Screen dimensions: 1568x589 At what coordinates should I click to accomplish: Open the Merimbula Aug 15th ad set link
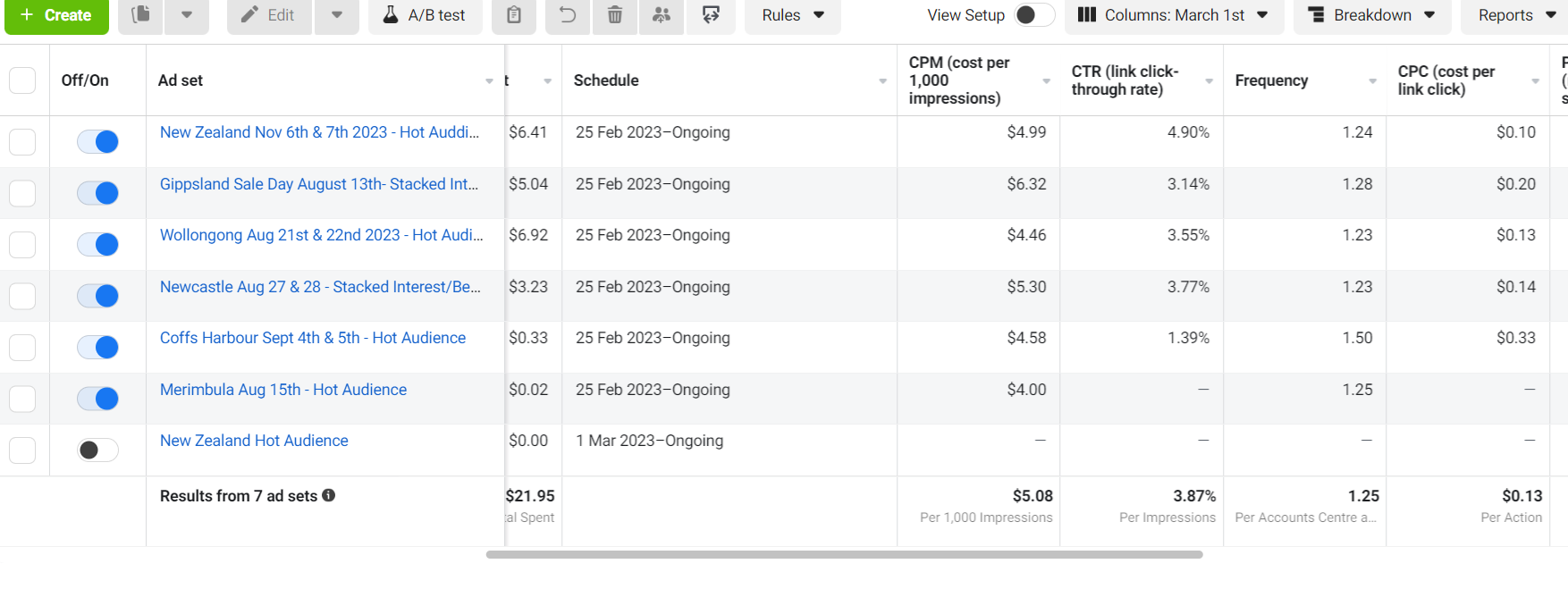[282, 390]
